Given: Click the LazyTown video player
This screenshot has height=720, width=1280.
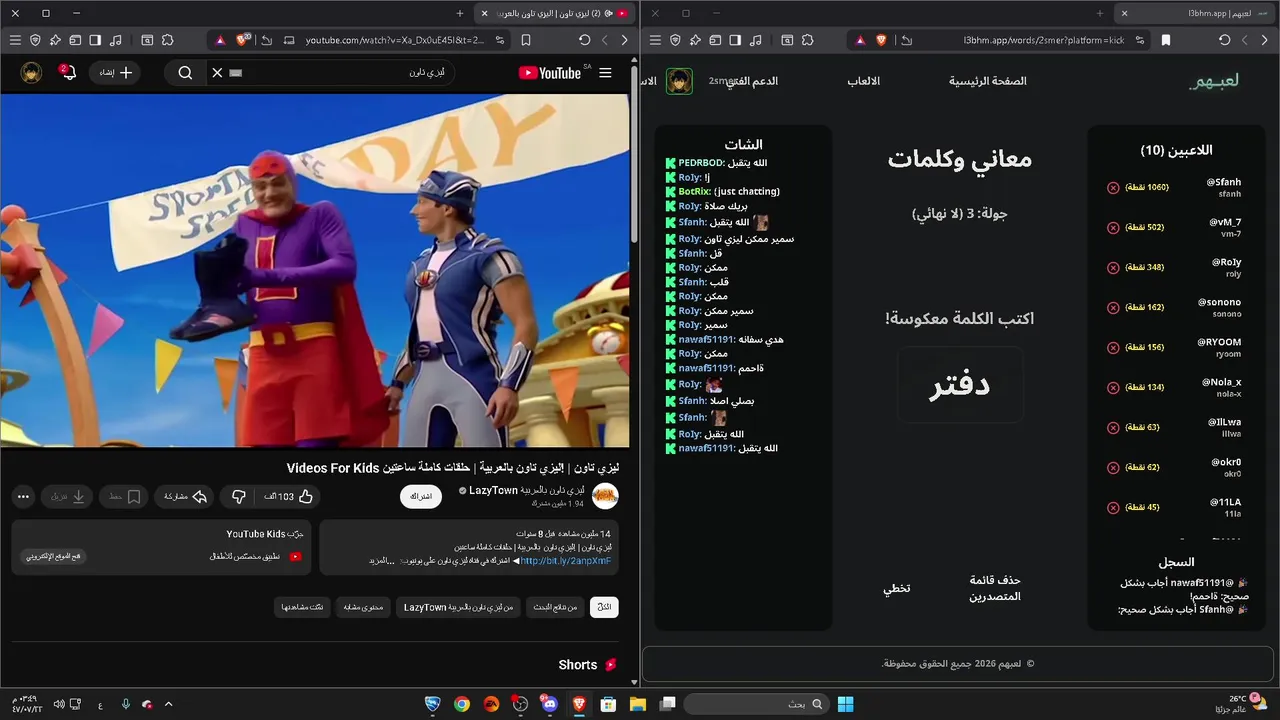Looking at the screenshot, I should tap(315, 270).
